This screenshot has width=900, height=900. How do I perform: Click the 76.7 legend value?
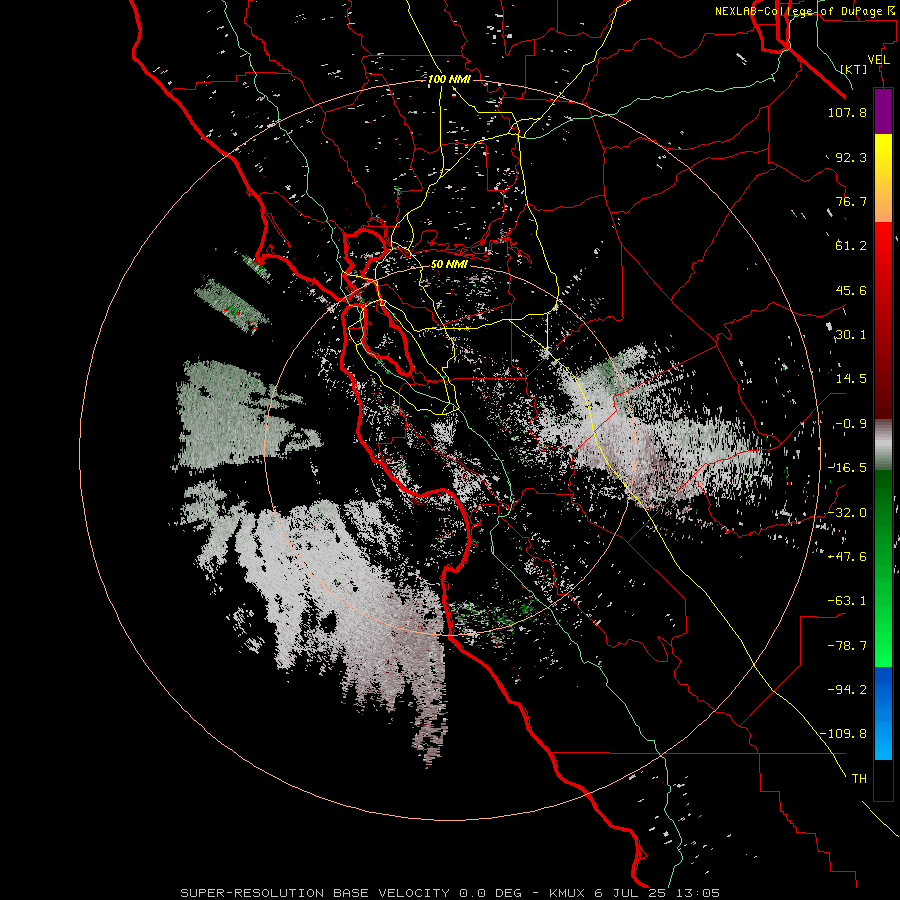click(x=851, y=201)
